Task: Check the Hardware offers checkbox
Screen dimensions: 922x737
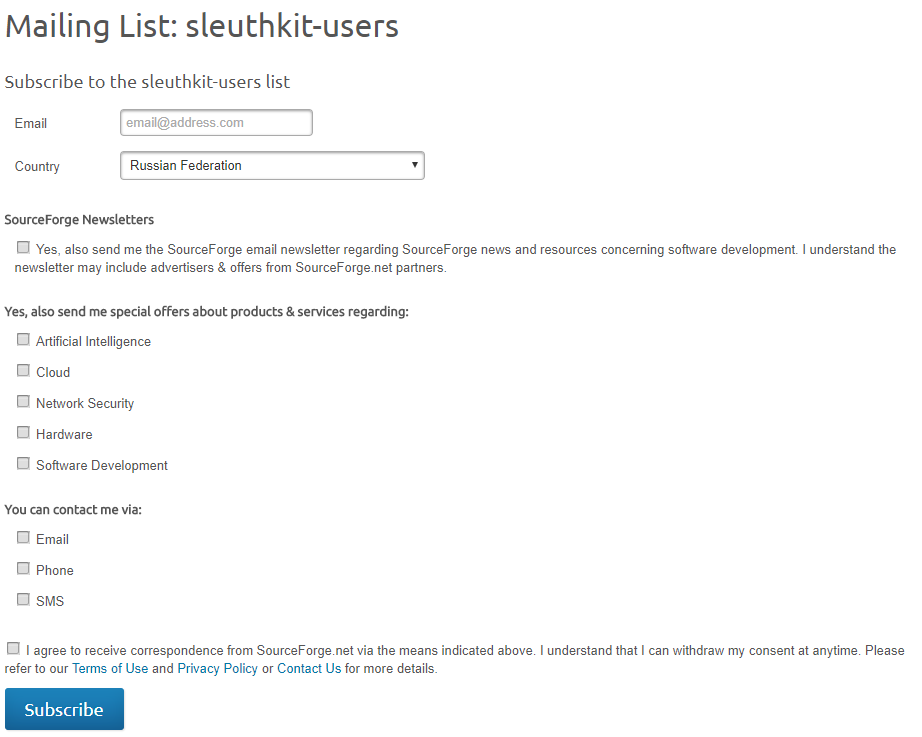Action: [x=23, y=432]
